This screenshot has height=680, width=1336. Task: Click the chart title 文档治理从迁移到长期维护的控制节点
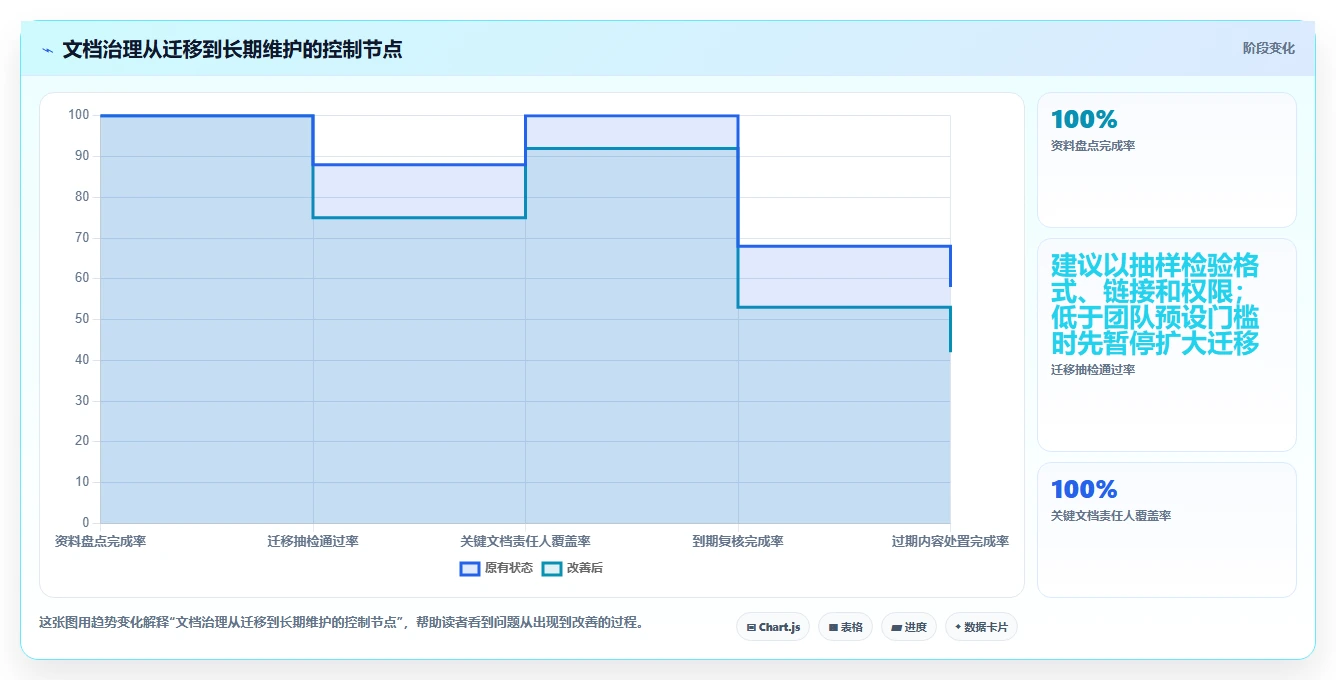point(232,49)
